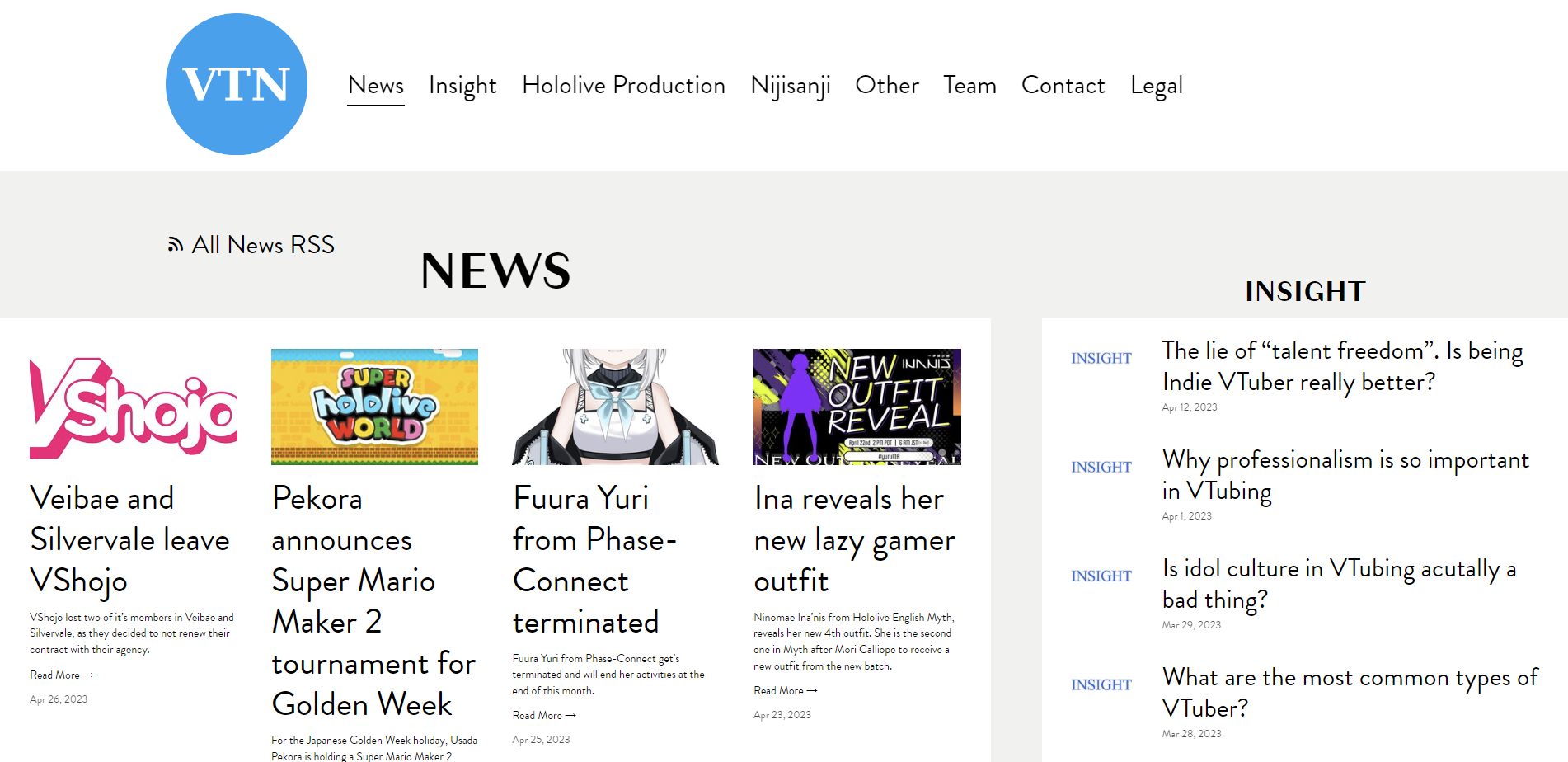Image resolution: width=1568 pixels, height=762 pixels.
Task: Click the Japanese Golden Week holiday summary text
Action: 374,748
